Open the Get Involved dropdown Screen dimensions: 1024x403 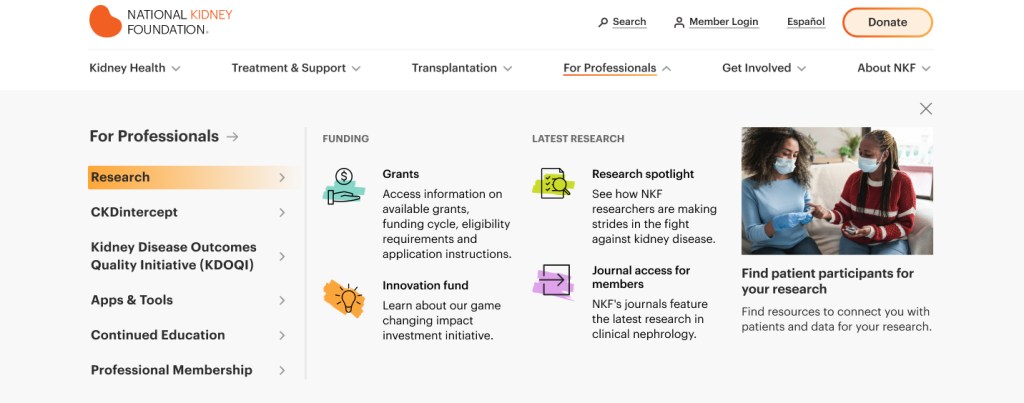764,68
